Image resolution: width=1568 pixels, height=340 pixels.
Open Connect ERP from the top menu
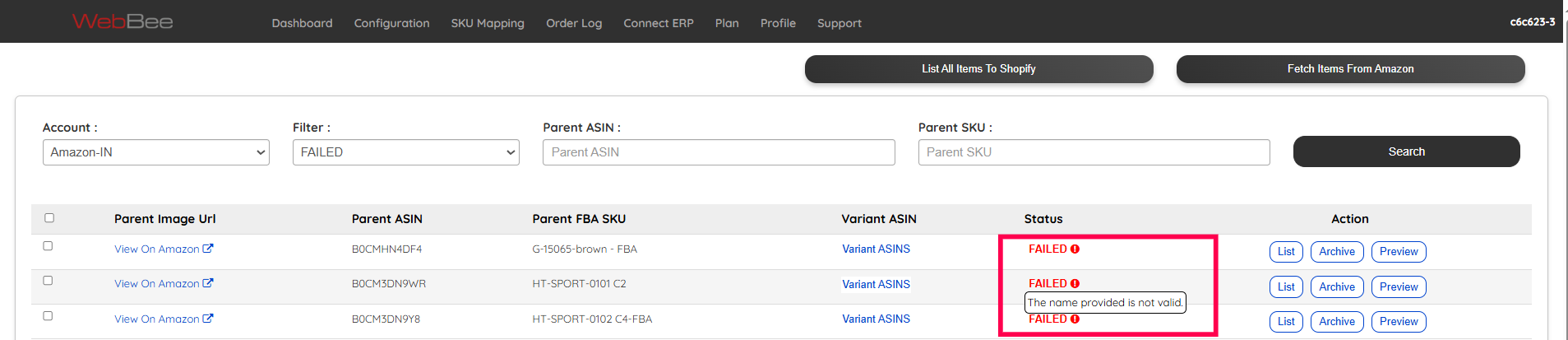point(659,23)
